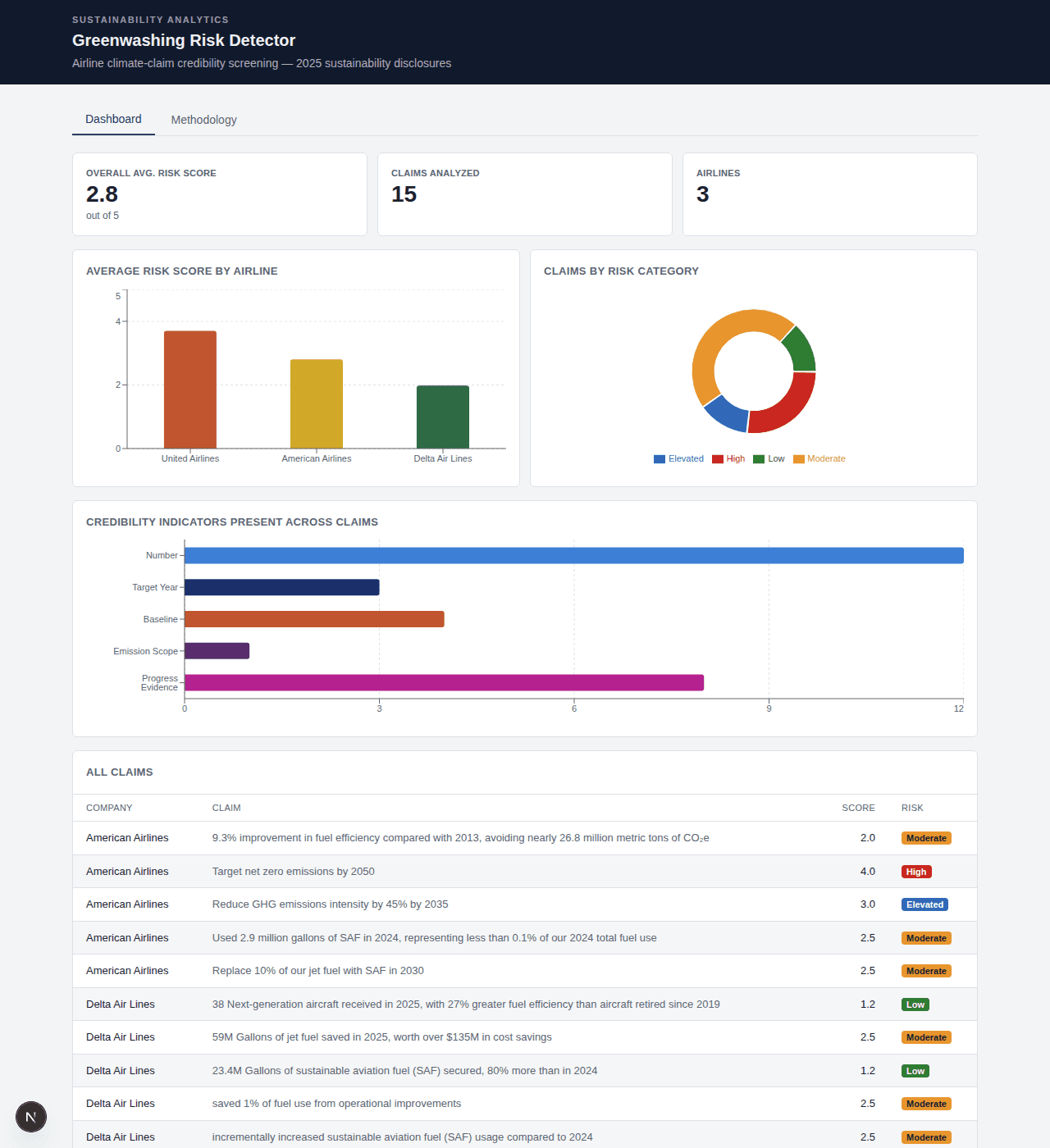Screen dimensions: 1050x1148
Task: Click the score 2.0 cell
Action: (867, 838)
